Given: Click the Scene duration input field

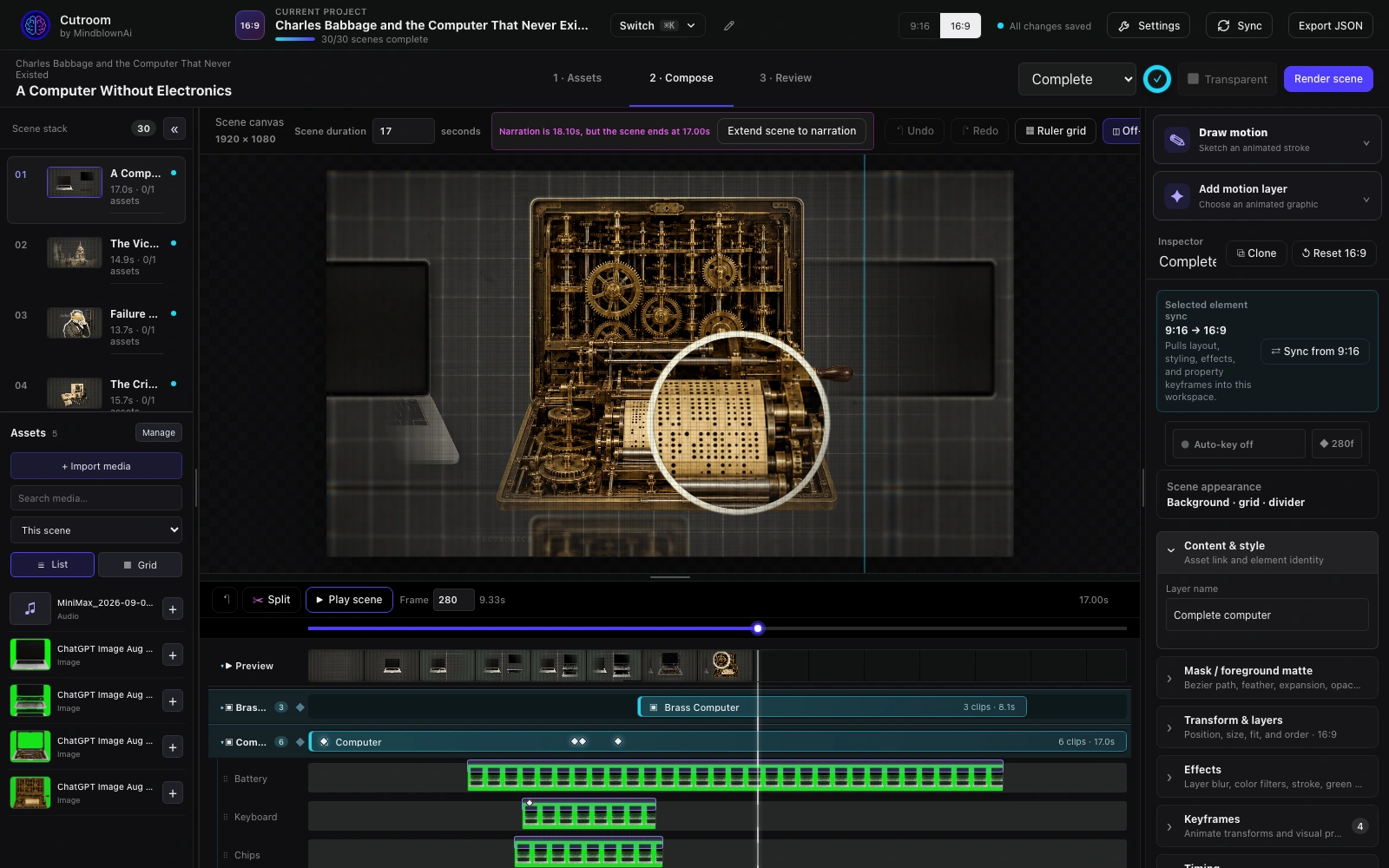Looking at the screenshot, I should click(403, 131).
